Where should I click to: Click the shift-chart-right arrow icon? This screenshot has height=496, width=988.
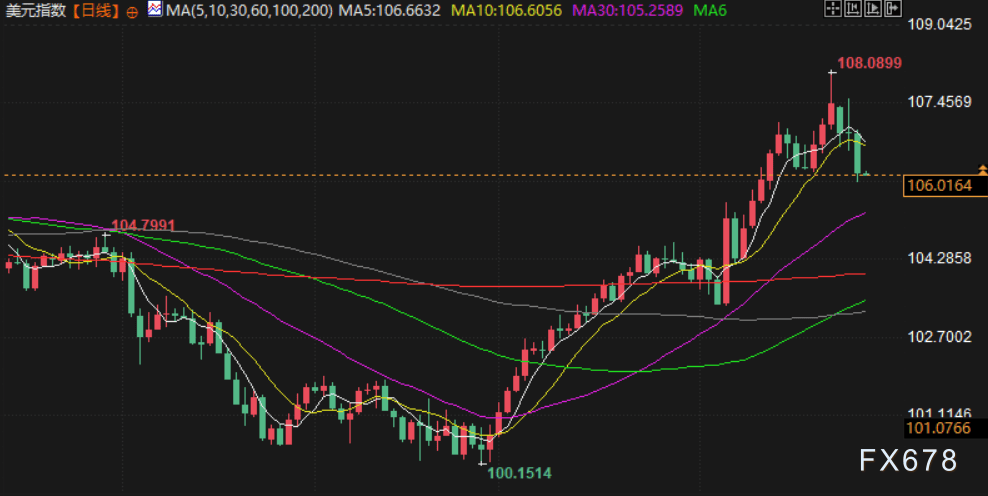[893, 8]
